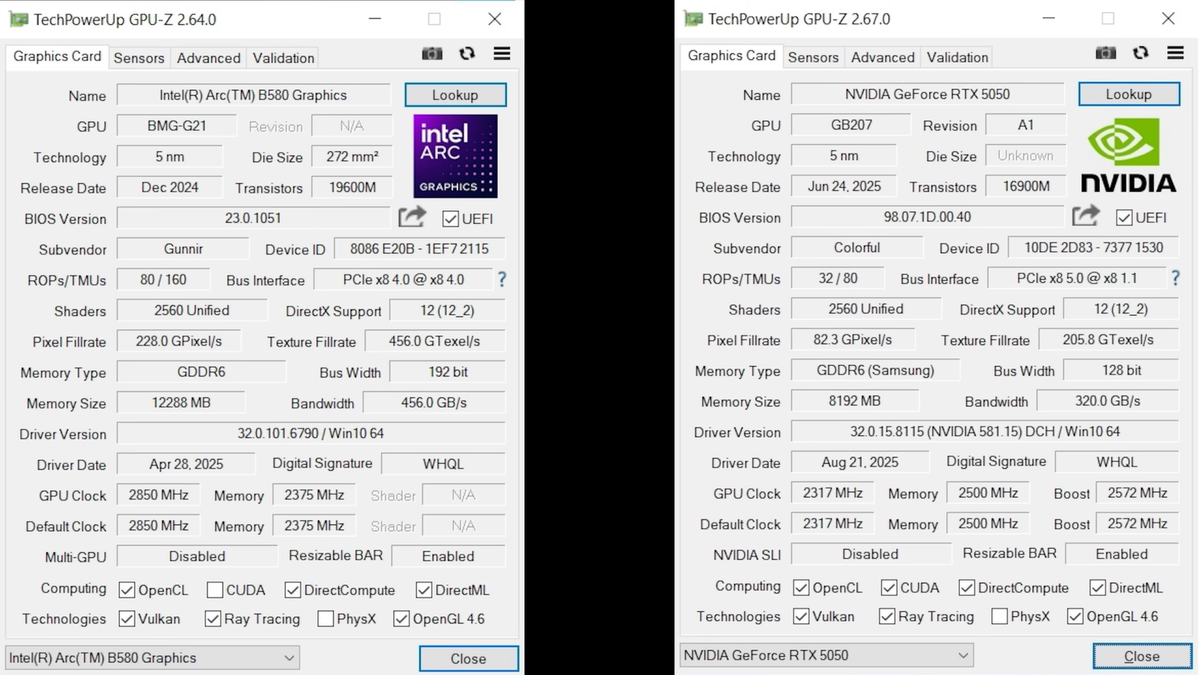Image resolution: width=1200 pixels, height=675 pixels.
Task: Toggle UEFI checkbox in Arc B580 window
Action: (x=450, y=219)
